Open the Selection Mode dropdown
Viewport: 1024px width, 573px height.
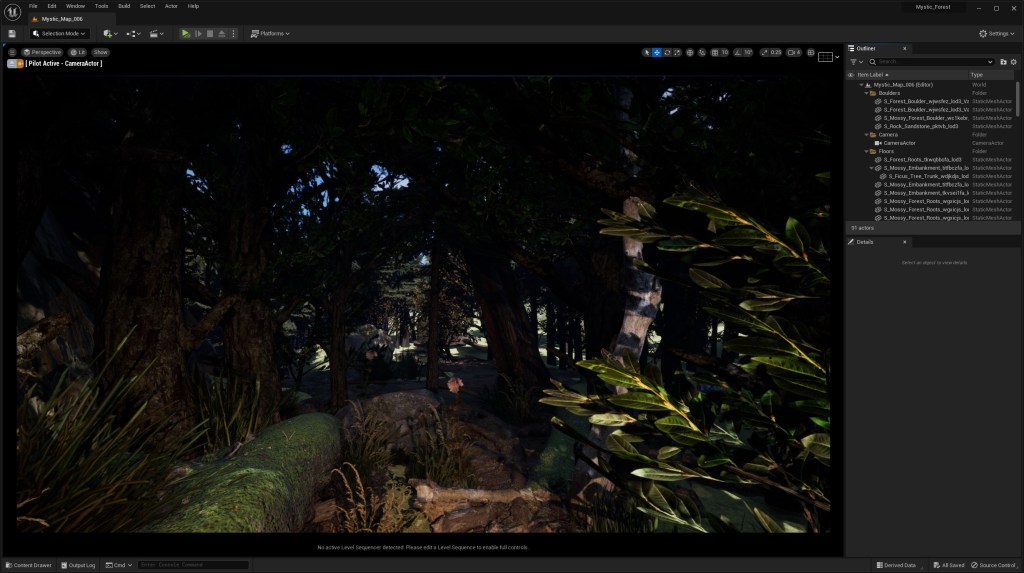coord(61,33)
